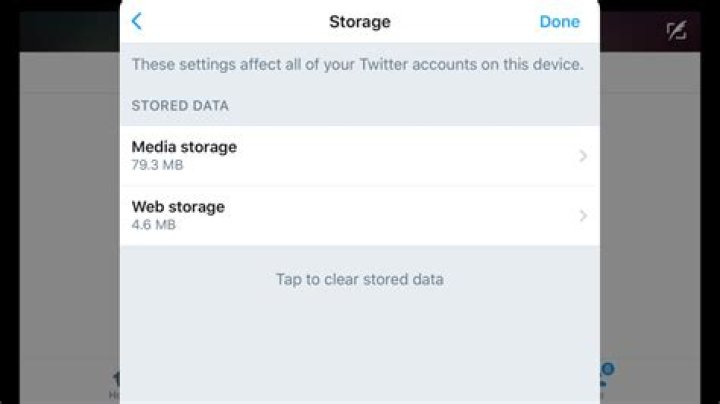Click the Twitter accounts settings description text
The width and height of the screenshot is (720, 404).
pos(358,65)
